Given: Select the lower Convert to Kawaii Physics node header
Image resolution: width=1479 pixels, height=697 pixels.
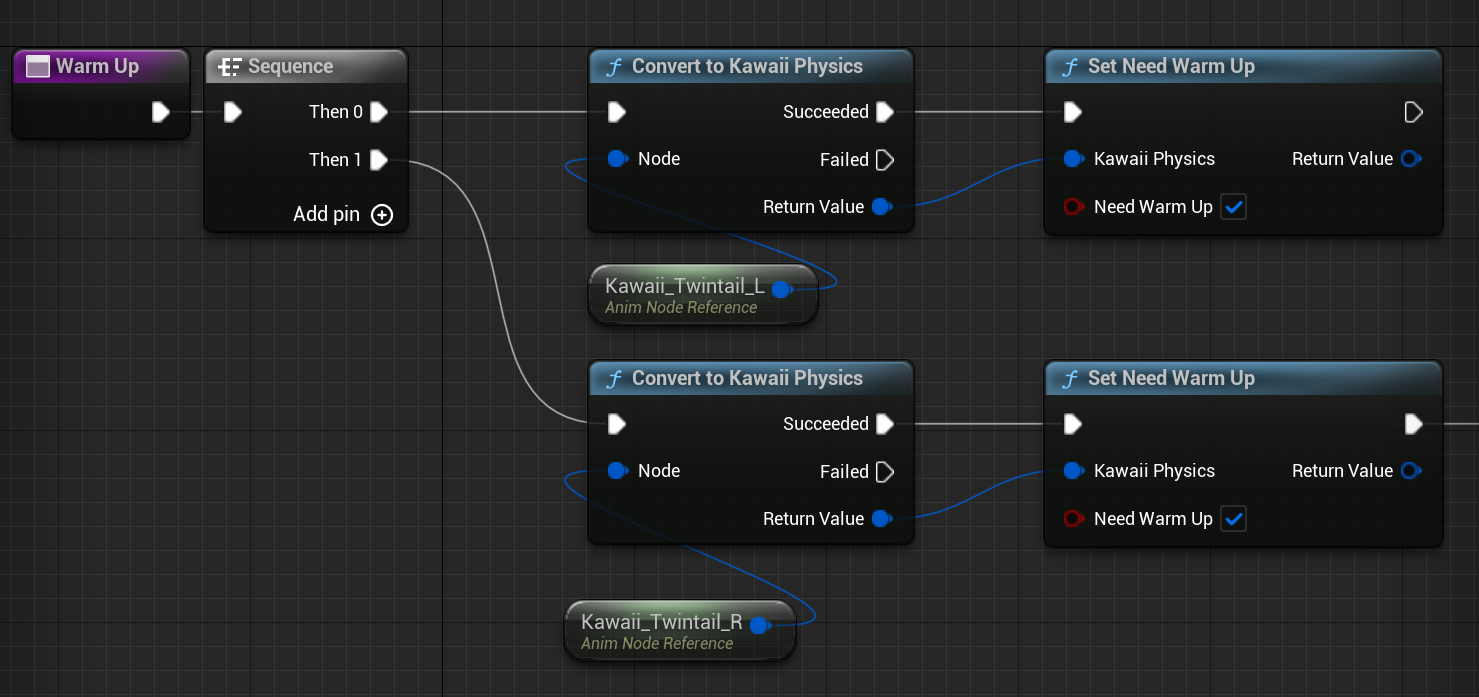Looking at the screenshot, I should (x=750, y=378).
